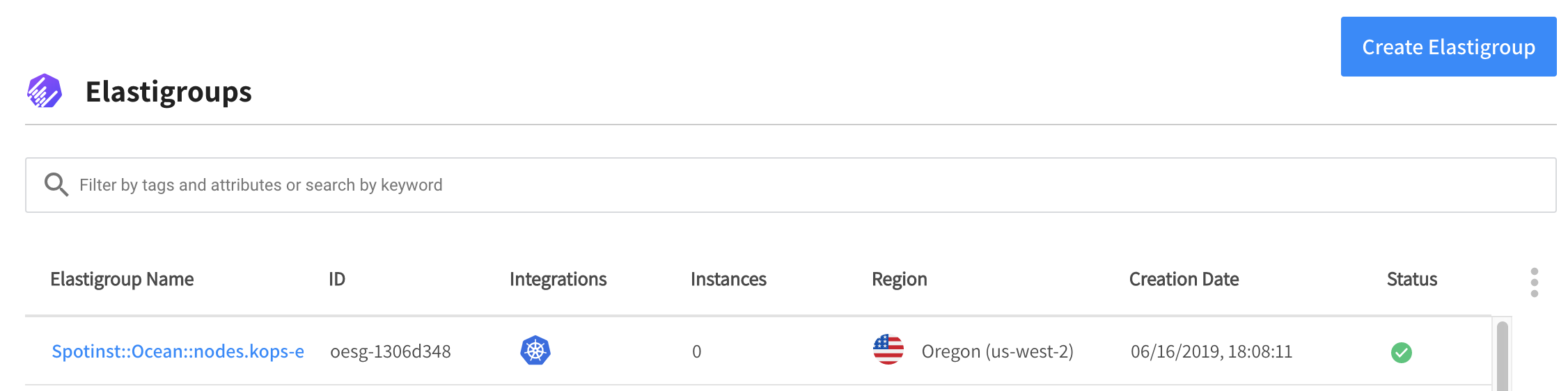Click the search magnifier icon
This screenshot has height=391, width=1568.
click(56, 185)
